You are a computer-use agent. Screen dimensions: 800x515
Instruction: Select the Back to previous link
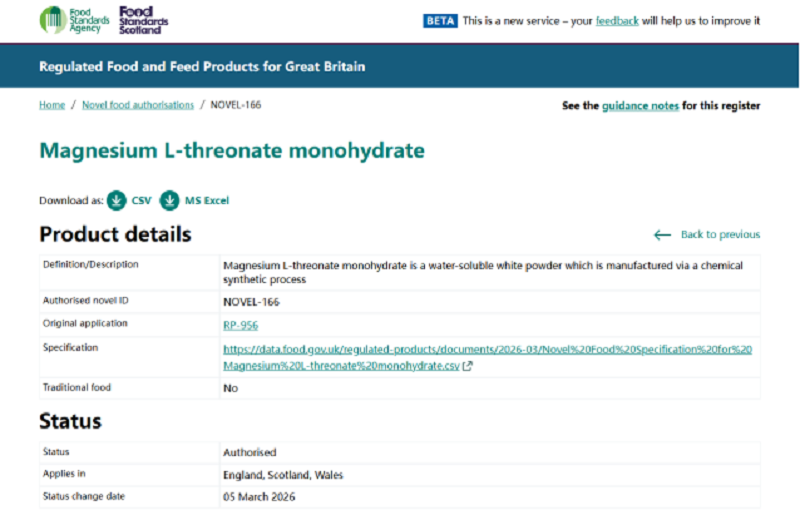click(720, 235)
